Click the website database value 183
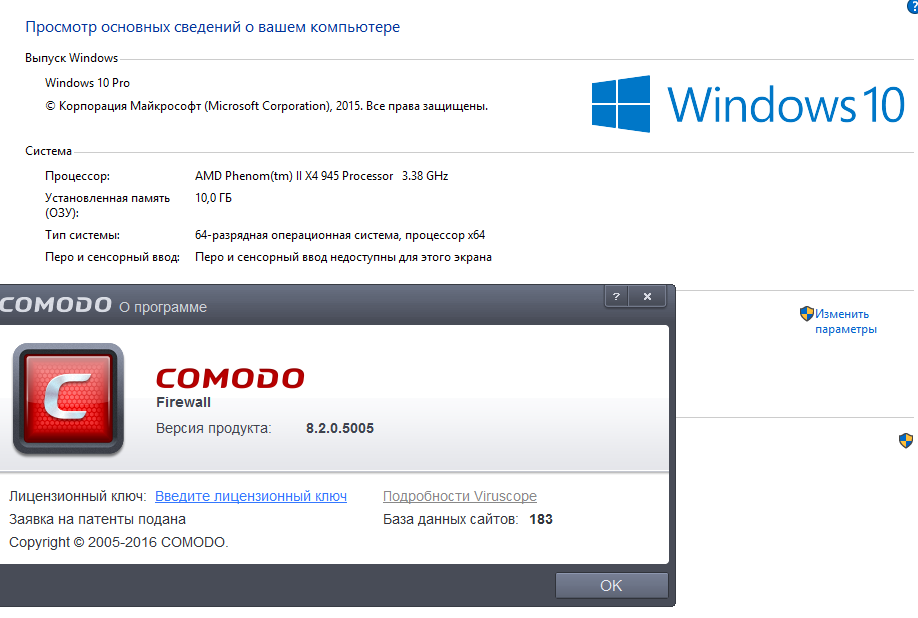Viewport: 918px width, 618px height. coord(541,520)
